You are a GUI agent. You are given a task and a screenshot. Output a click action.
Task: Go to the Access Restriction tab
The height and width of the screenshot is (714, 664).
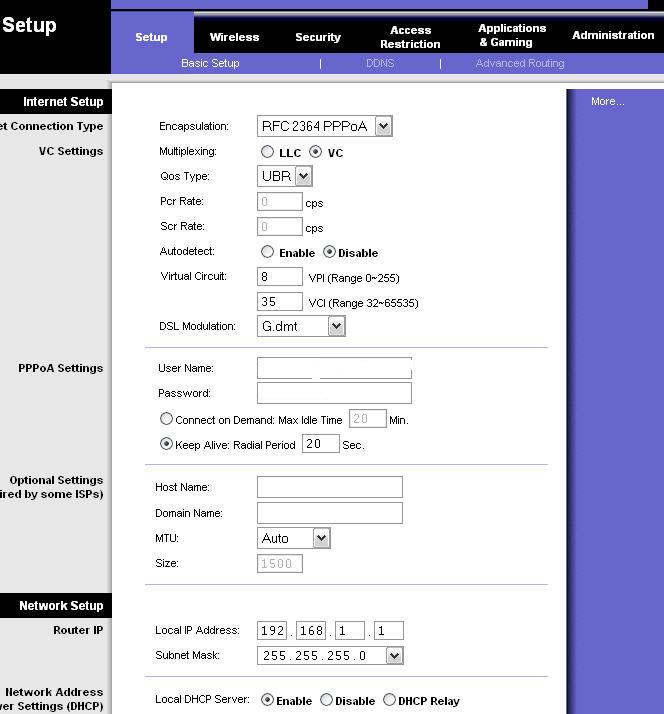410,37
